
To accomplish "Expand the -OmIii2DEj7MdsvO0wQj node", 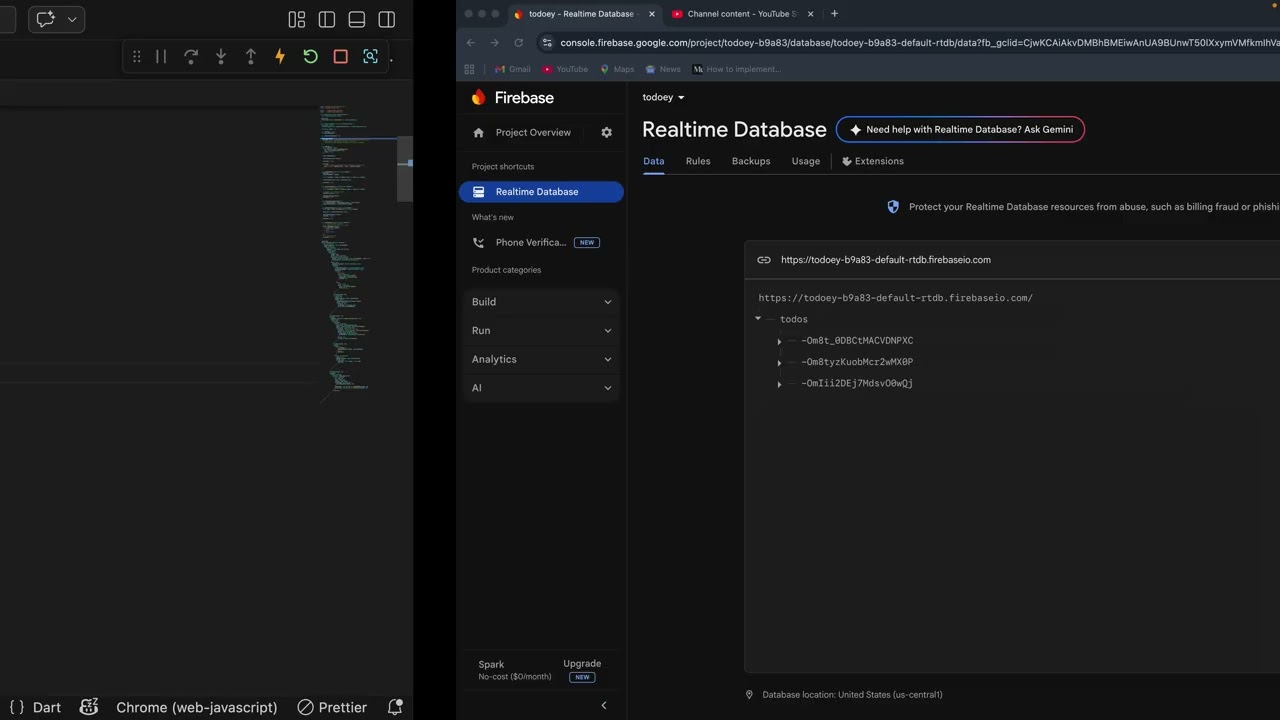I will pyautogui.click(x=779, y=384).
